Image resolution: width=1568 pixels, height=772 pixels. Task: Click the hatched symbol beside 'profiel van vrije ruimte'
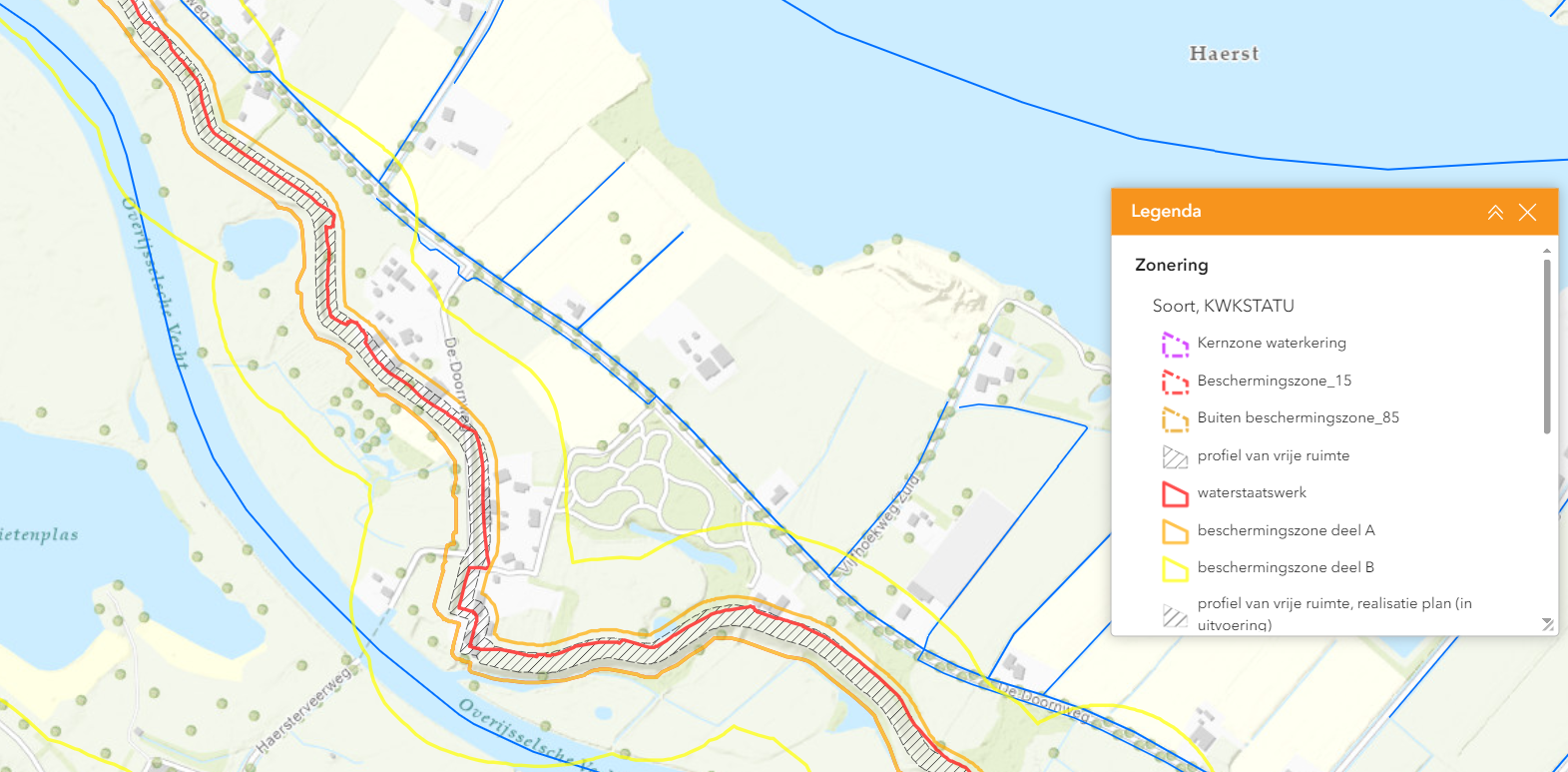click(1175, 456)
